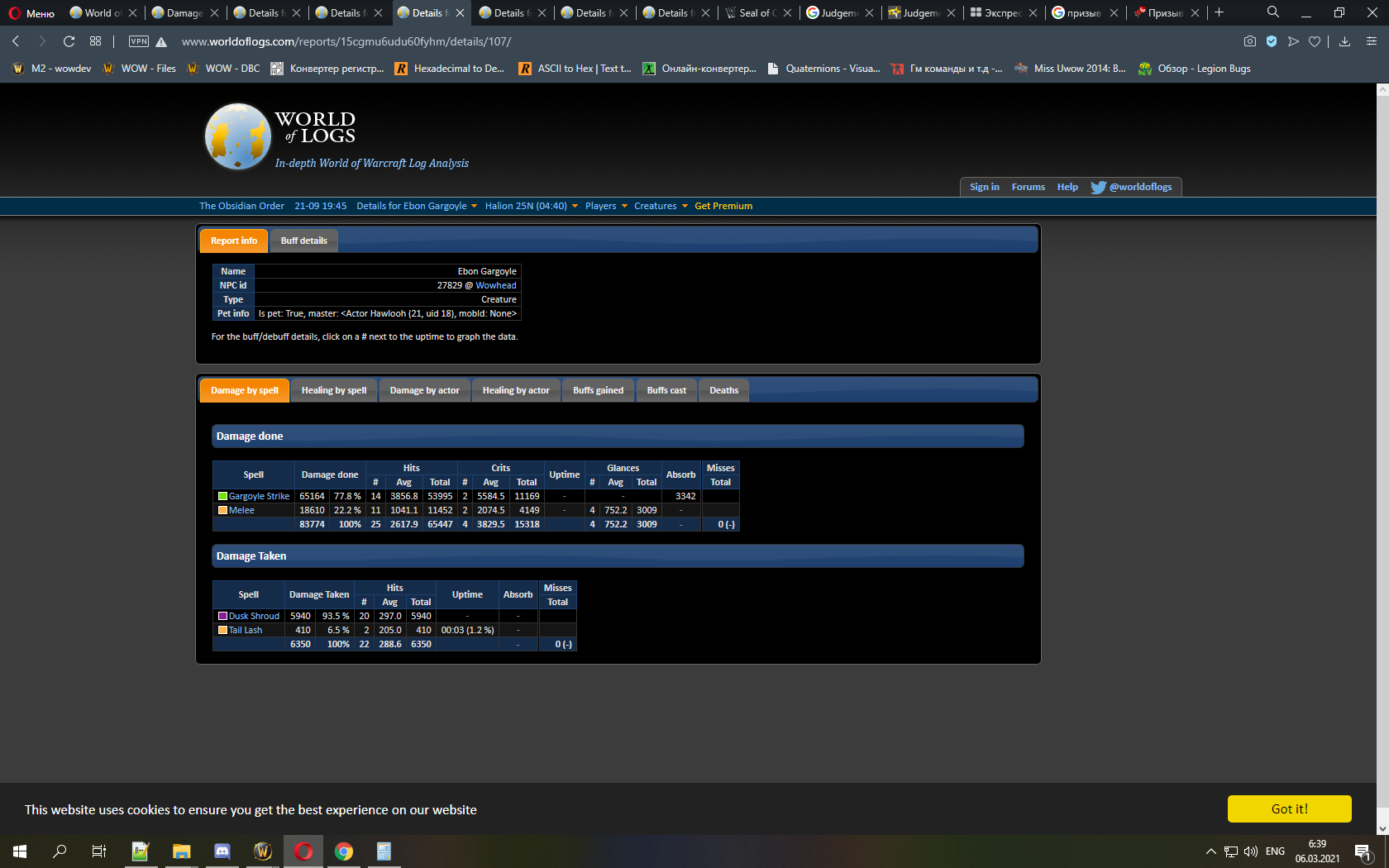The width and height of the screenshot is (1389, 868).
Task: Click the orange Melee color swatch
Action: [222, 510]
